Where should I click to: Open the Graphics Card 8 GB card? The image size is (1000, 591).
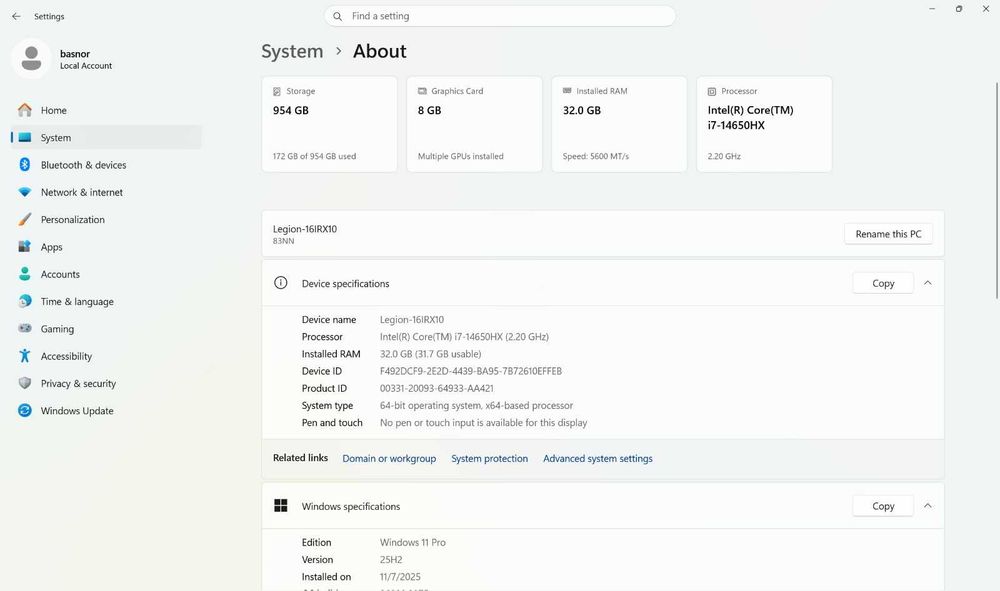click(474, 124)
